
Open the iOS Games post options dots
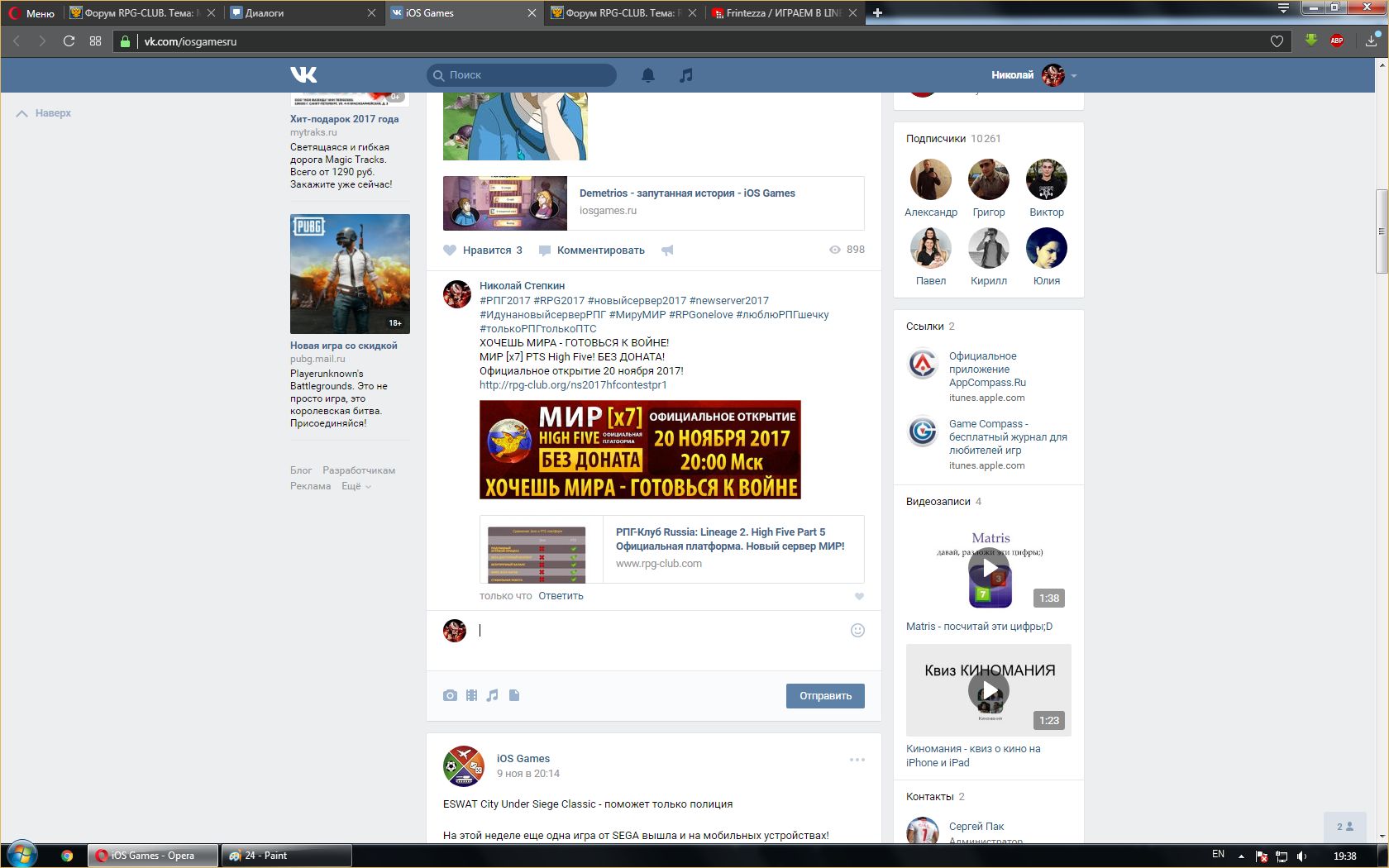click(x=857, y=760)
